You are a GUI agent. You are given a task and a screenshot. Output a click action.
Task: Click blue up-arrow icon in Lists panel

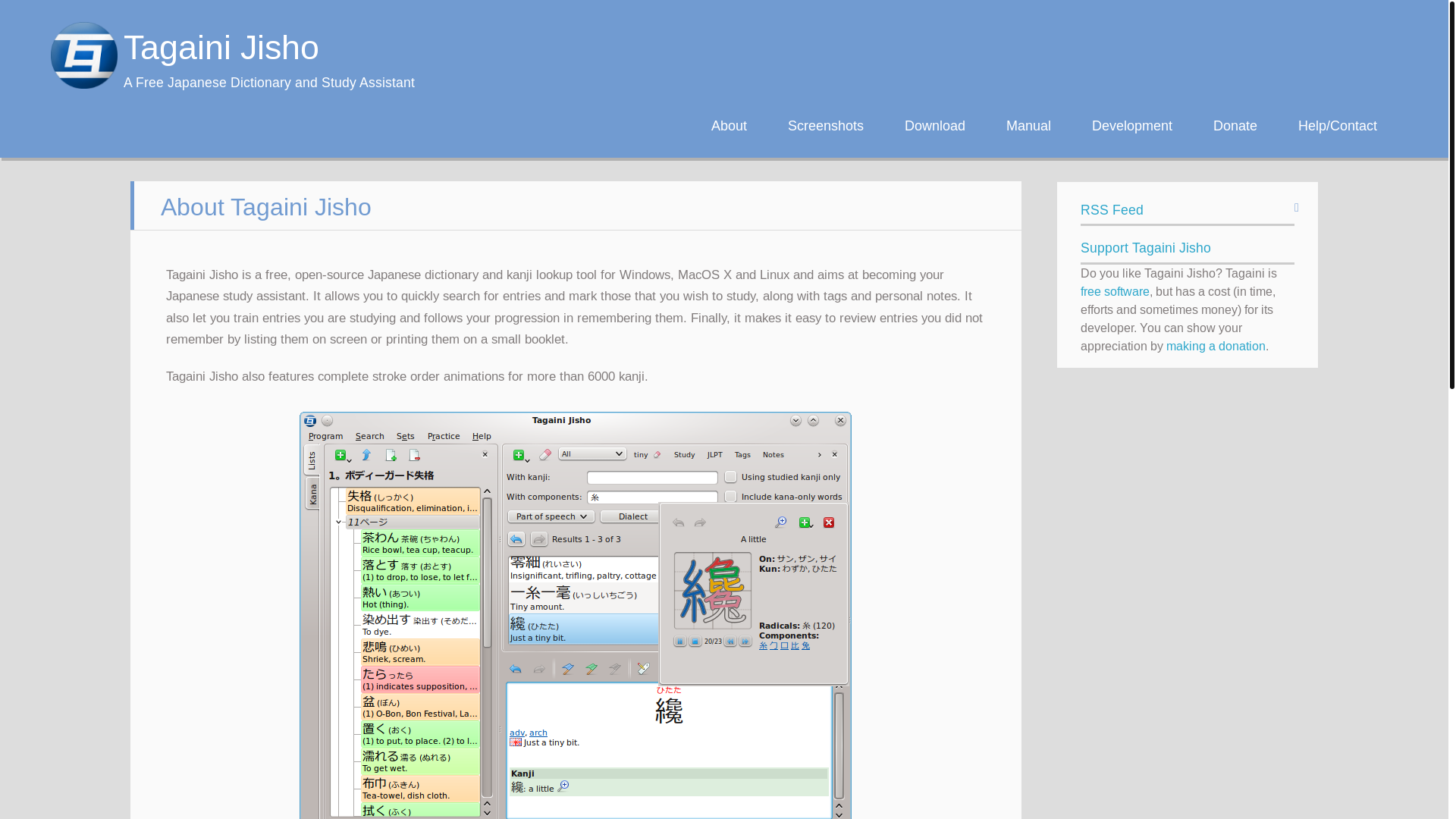pos(366,455)
